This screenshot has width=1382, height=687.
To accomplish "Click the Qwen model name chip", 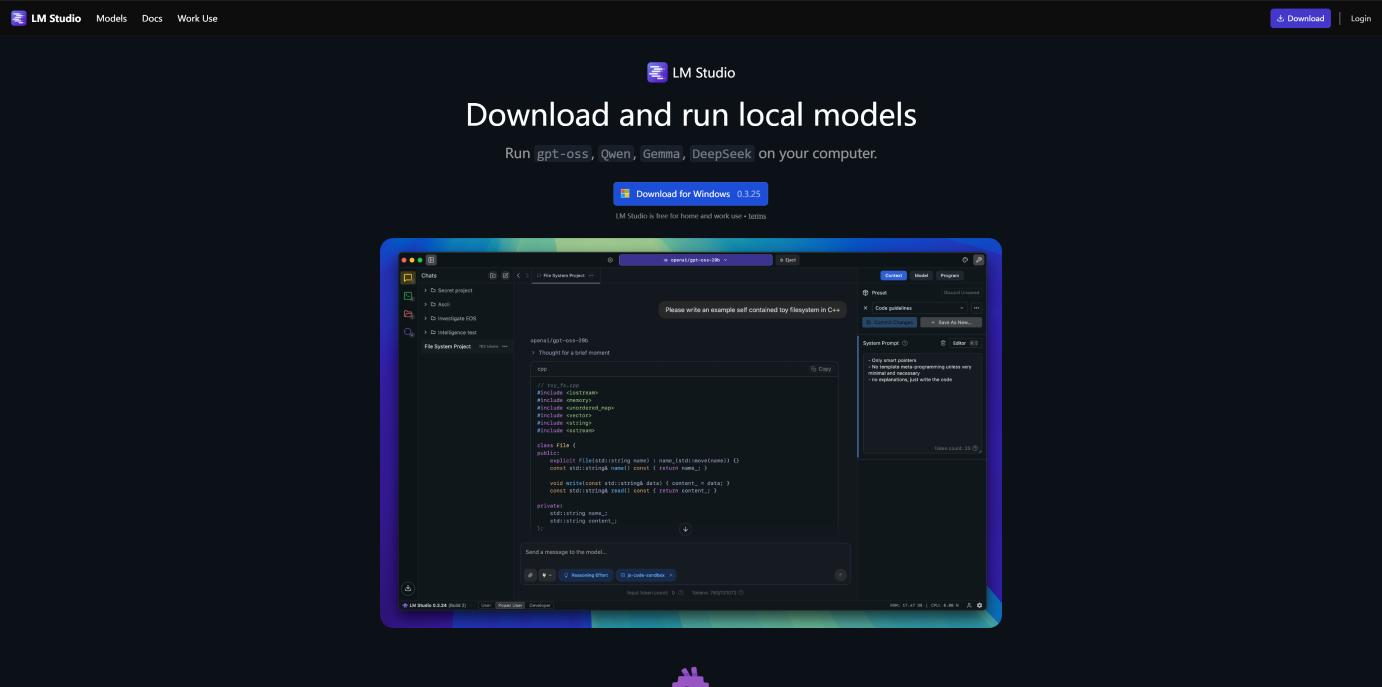I will coord(616,154).
